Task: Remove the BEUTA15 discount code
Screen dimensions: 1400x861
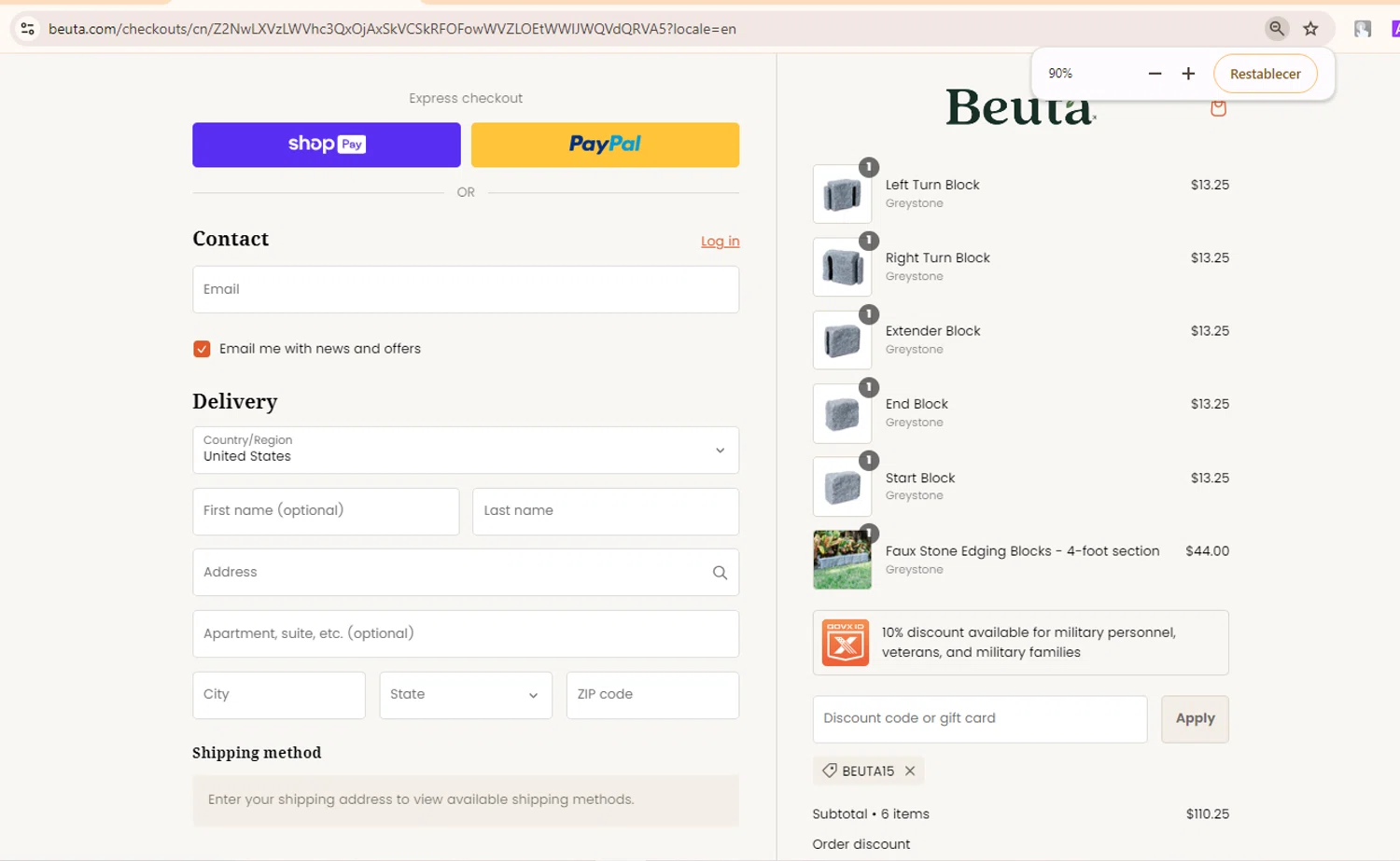Action: (x=910, y=771)
